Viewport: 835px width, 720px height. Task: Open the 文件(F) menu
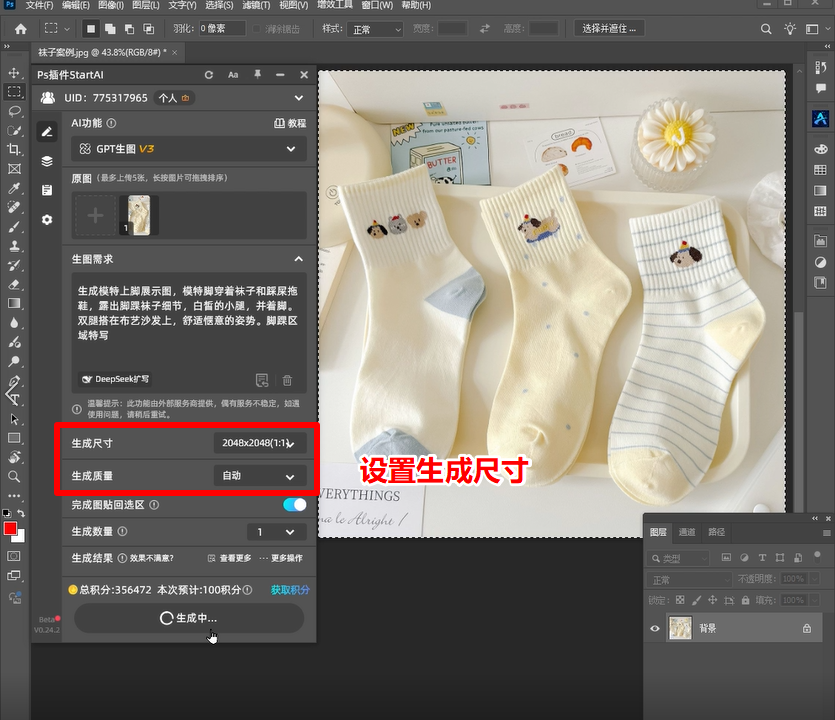coord(39,5)
